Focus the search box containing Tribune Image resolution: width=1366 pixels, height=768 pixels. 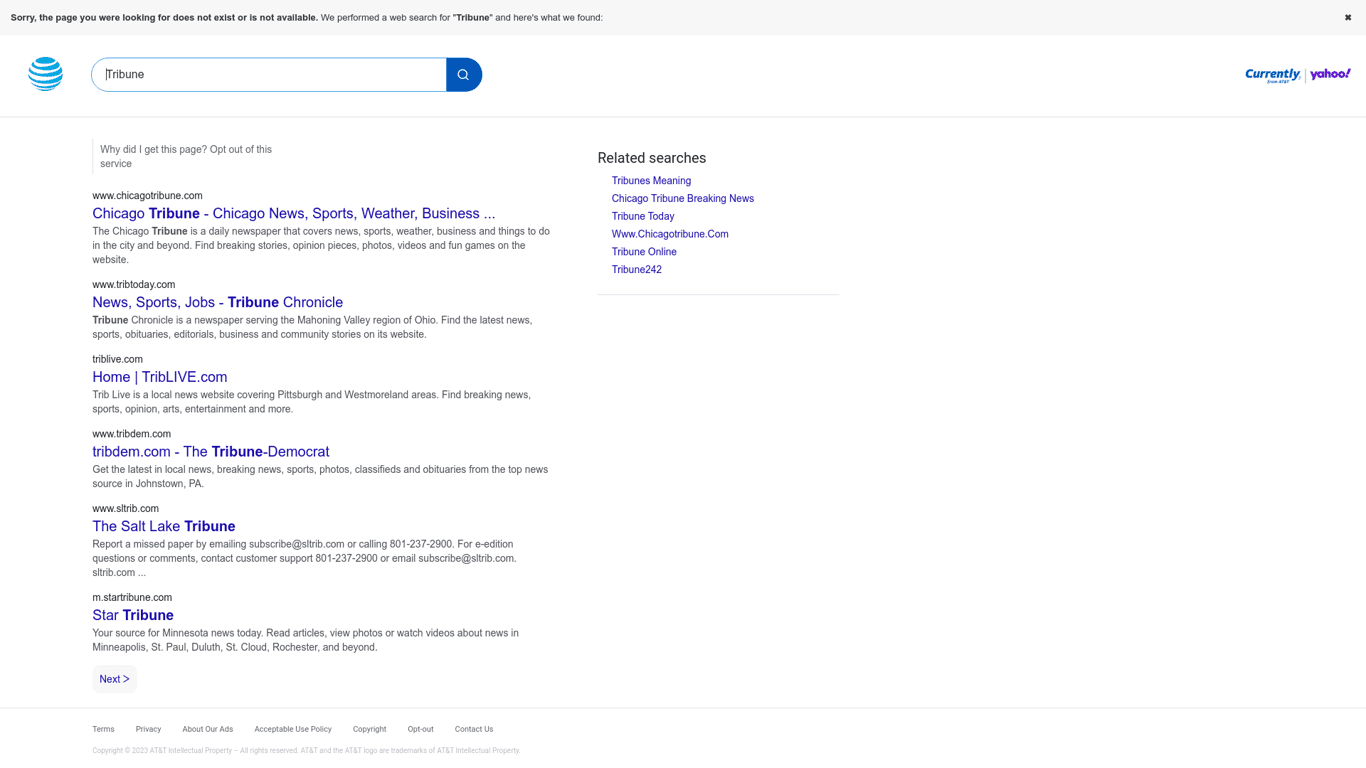pyautogui.click(x=270, y=75)
